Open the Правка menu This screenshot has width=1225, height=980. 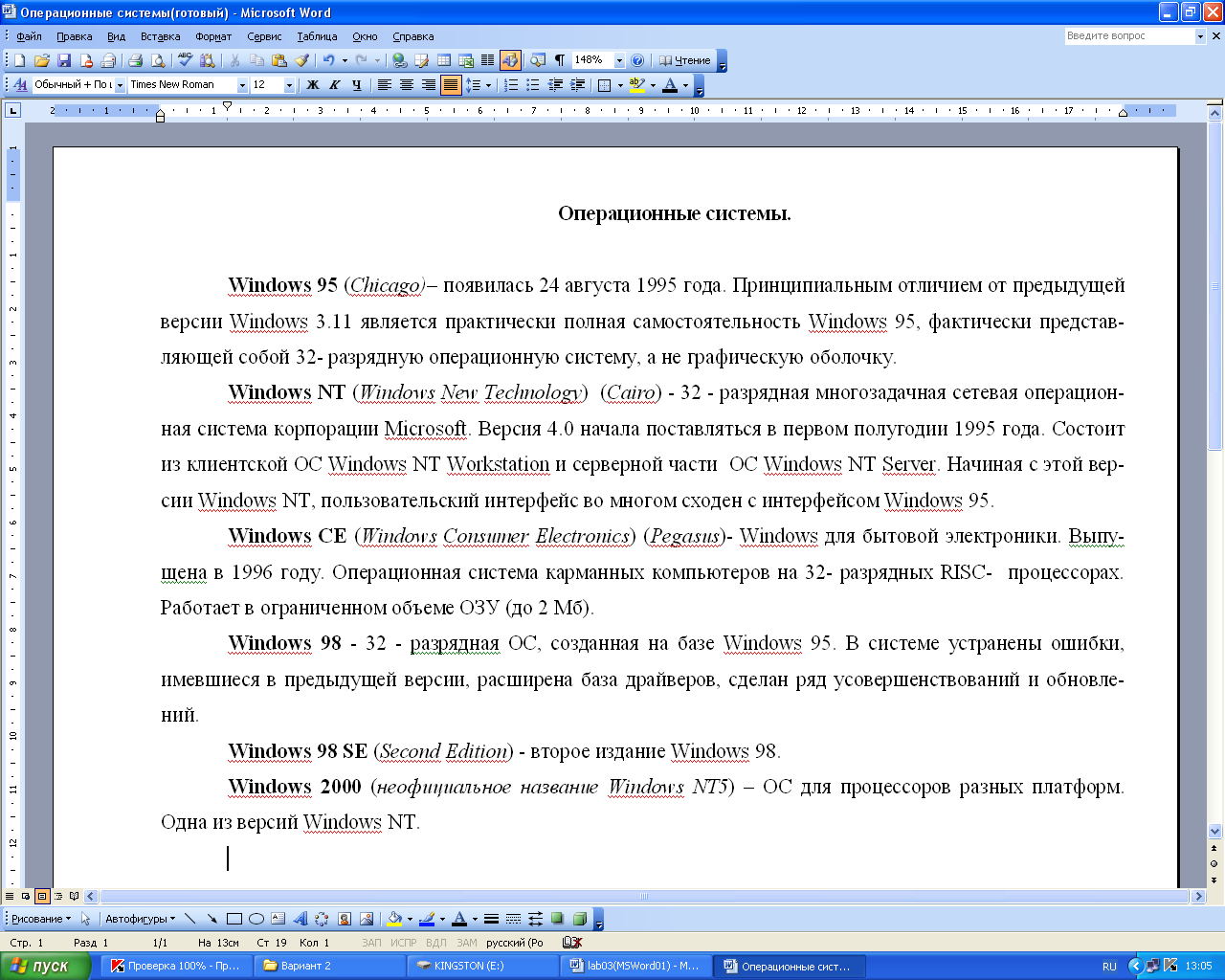75,36
